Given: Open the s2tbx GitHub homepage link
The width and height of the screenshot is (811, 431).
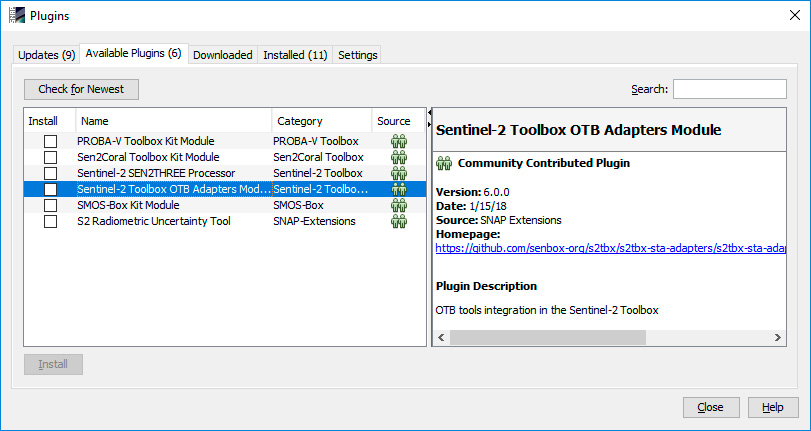Looking at the screenshot, I should pos(610,248).
